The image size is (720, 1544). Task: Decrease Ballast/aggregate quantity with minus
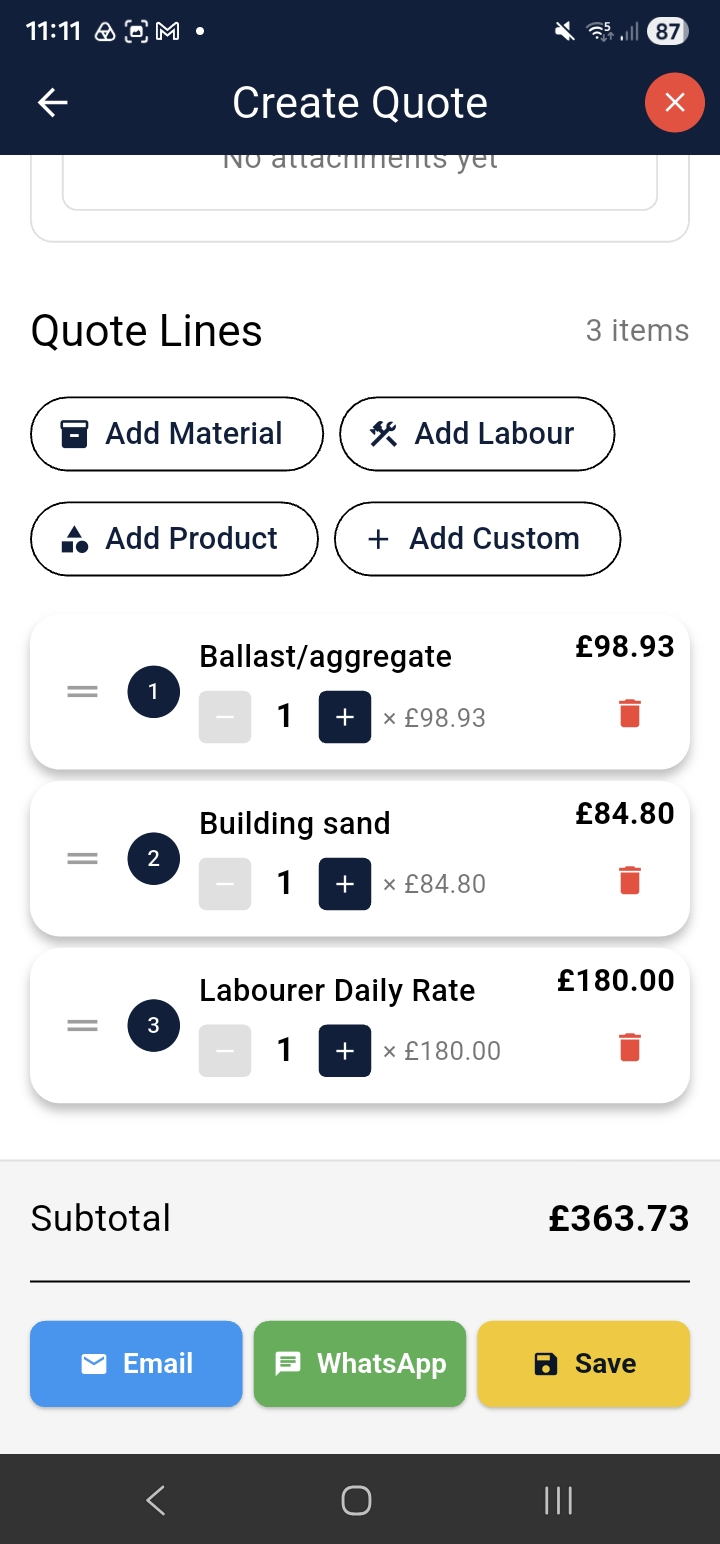point(225,717)
